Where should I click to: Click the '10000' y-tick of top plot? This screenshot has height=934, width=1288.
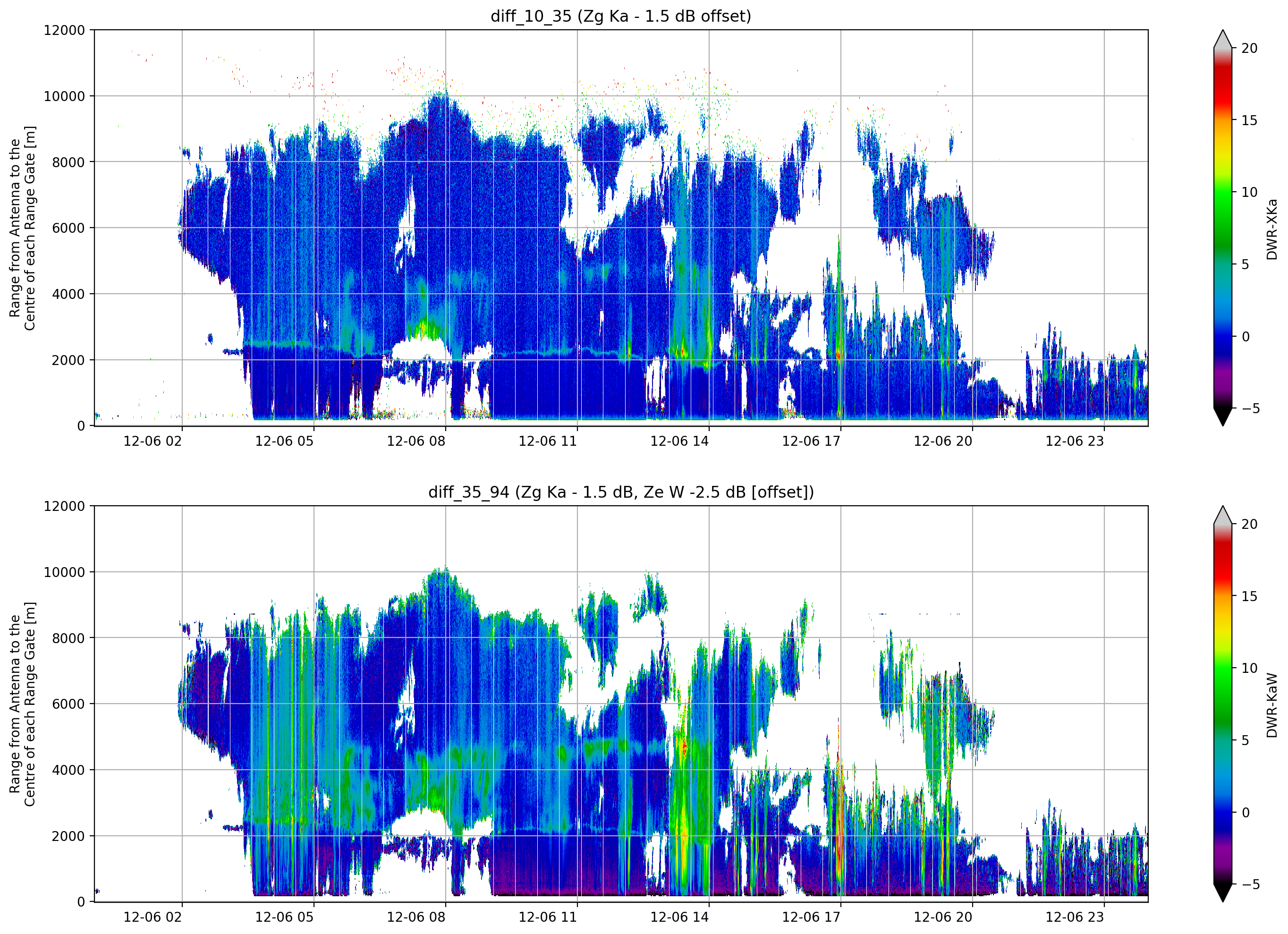tap(64, 96)
